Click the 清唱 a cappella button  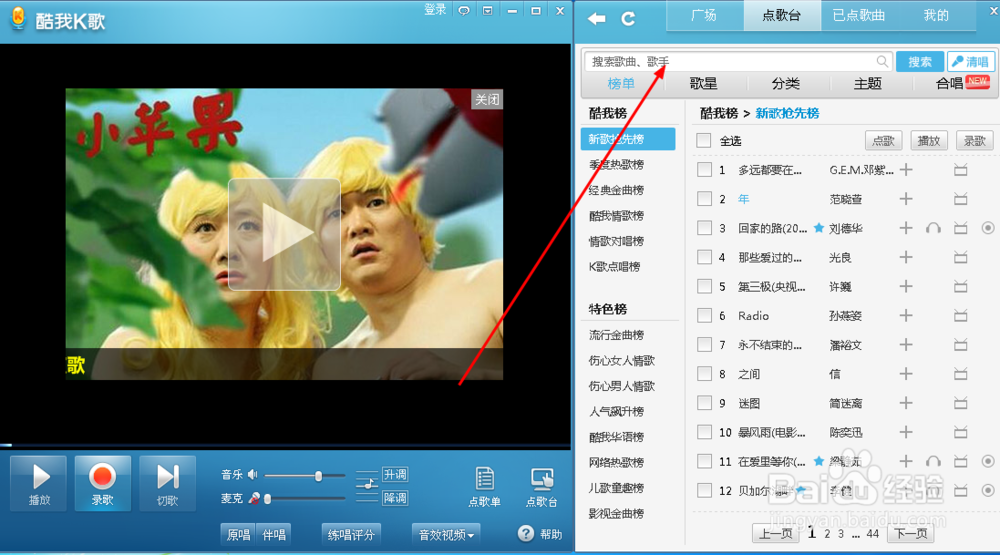(x=970, y=61)
